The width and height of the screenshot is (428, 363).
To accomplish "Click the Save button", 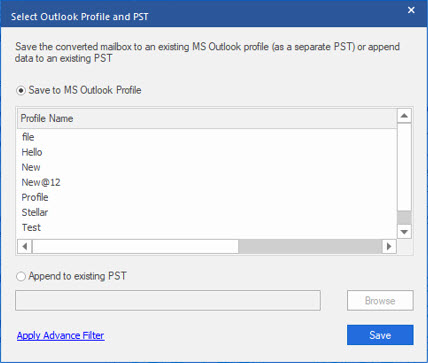I will [x=380, y=335].
